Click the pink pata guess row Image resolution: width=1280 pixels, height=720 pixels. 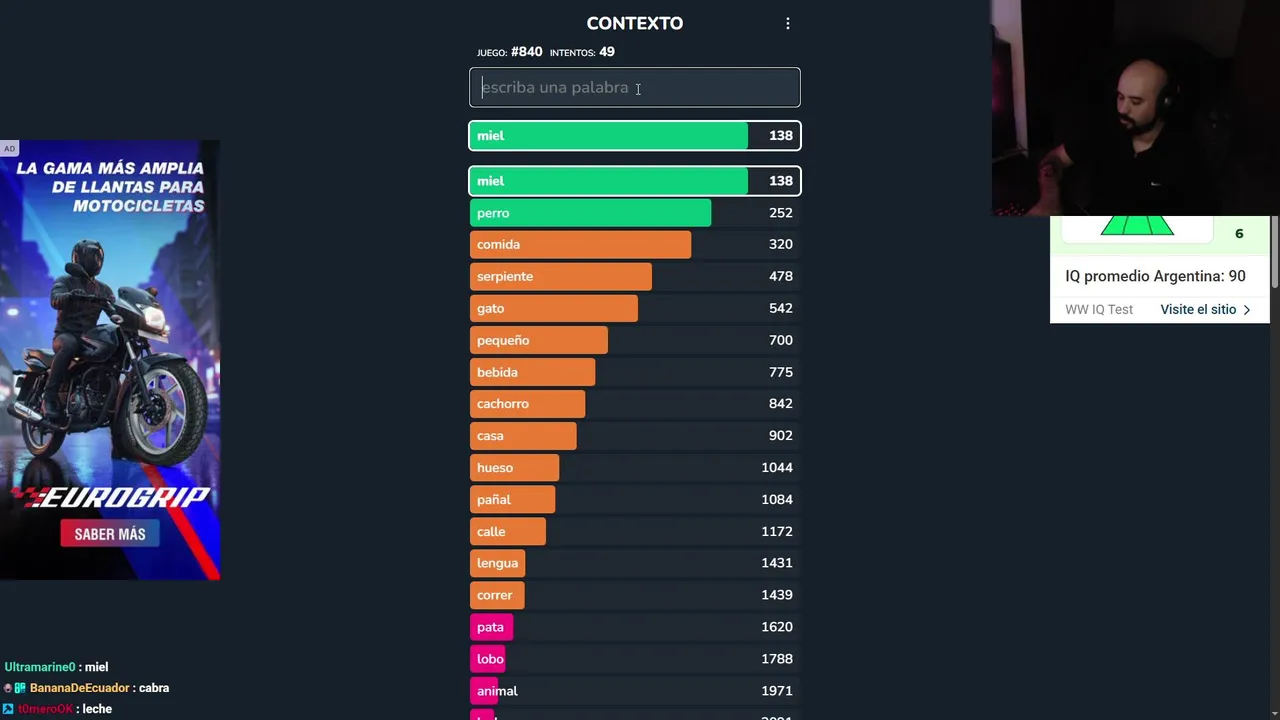pyautogui.click(x=634, y=627)
